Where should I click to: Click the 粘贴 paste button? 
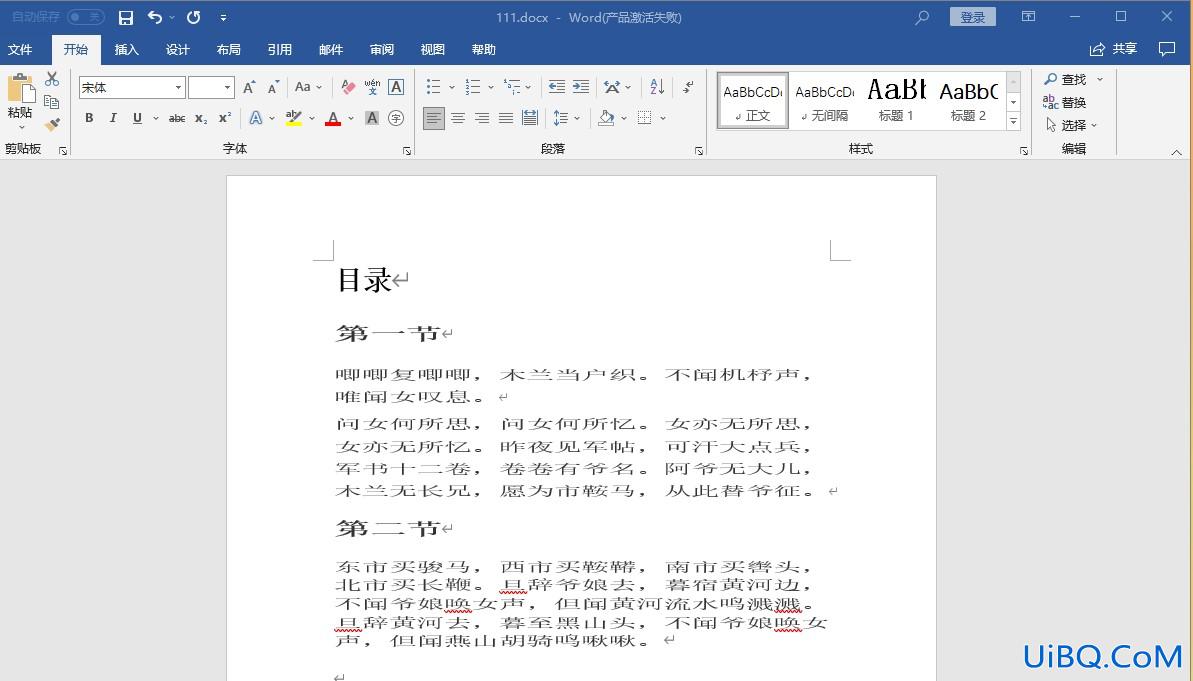21,102
